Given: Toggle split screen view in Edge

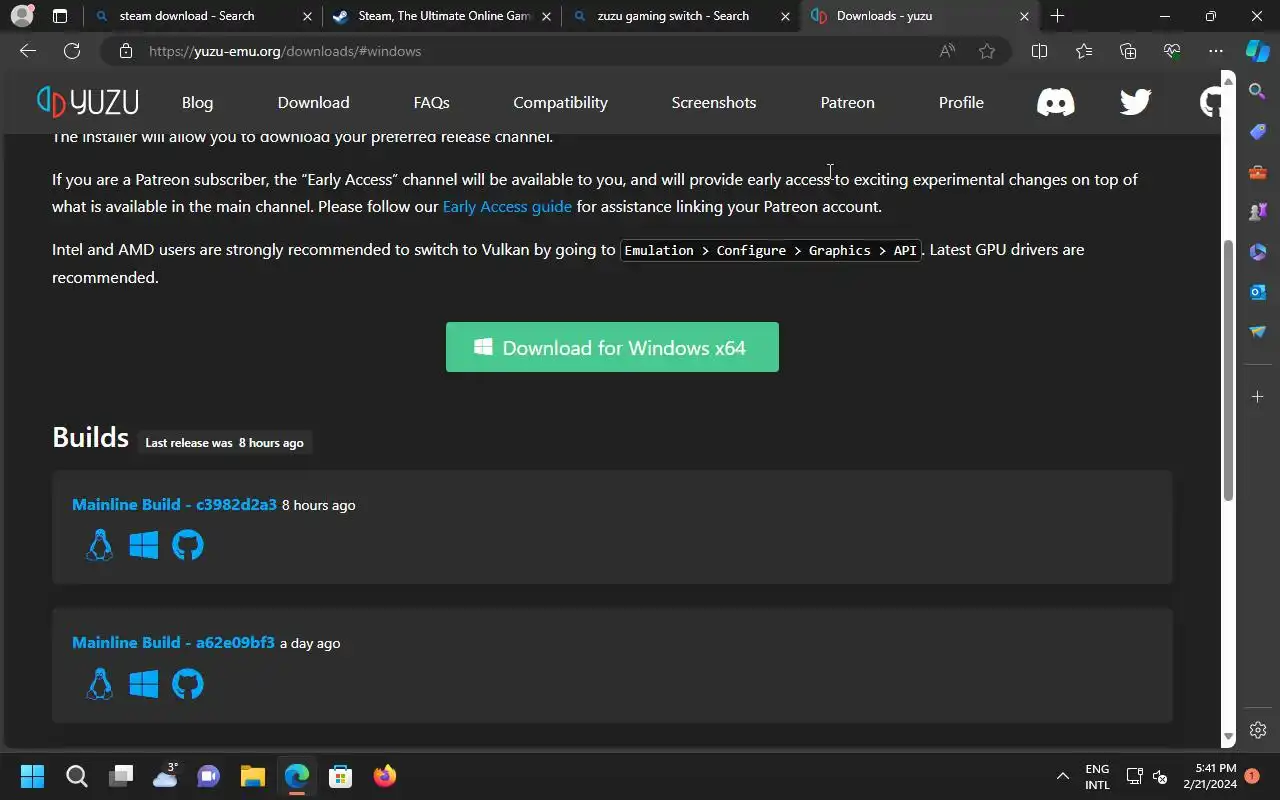Looking at the screenshot, I should pos(1039,51).
